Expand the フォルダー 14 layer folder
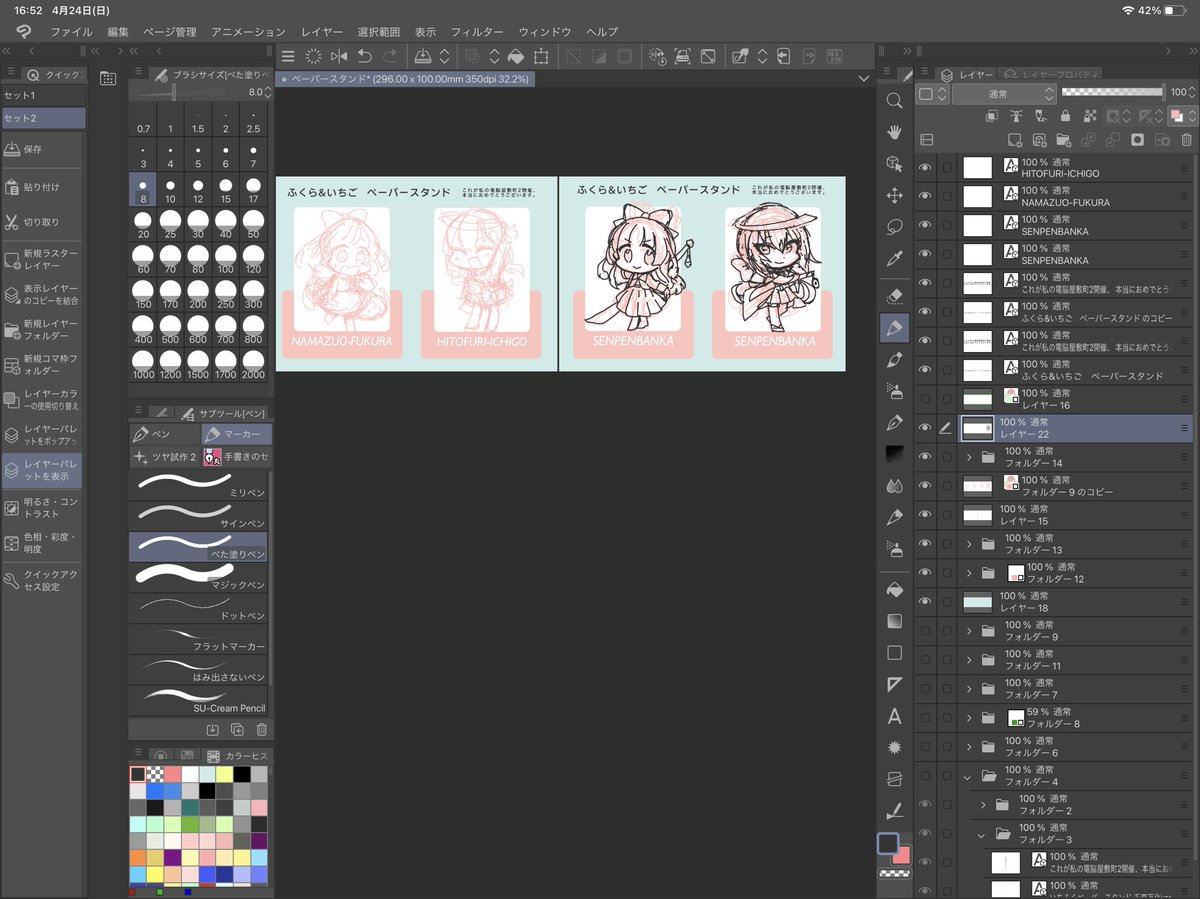Image resolution: width=1200 pixels, height=899 pixels. 969,457
